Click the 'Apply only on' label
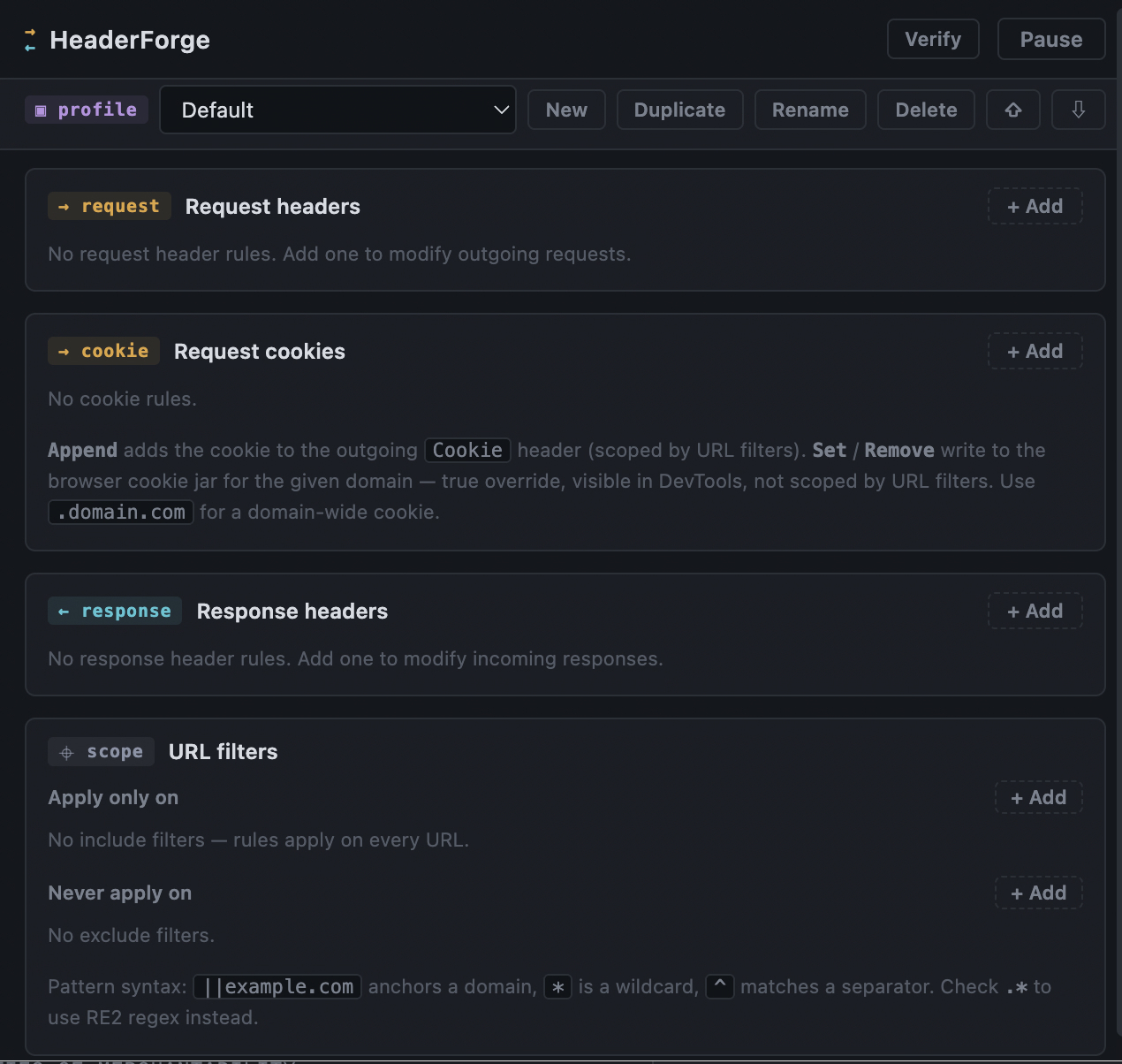This screenshot has height=1064, width=1122. (x=113, y=797)
